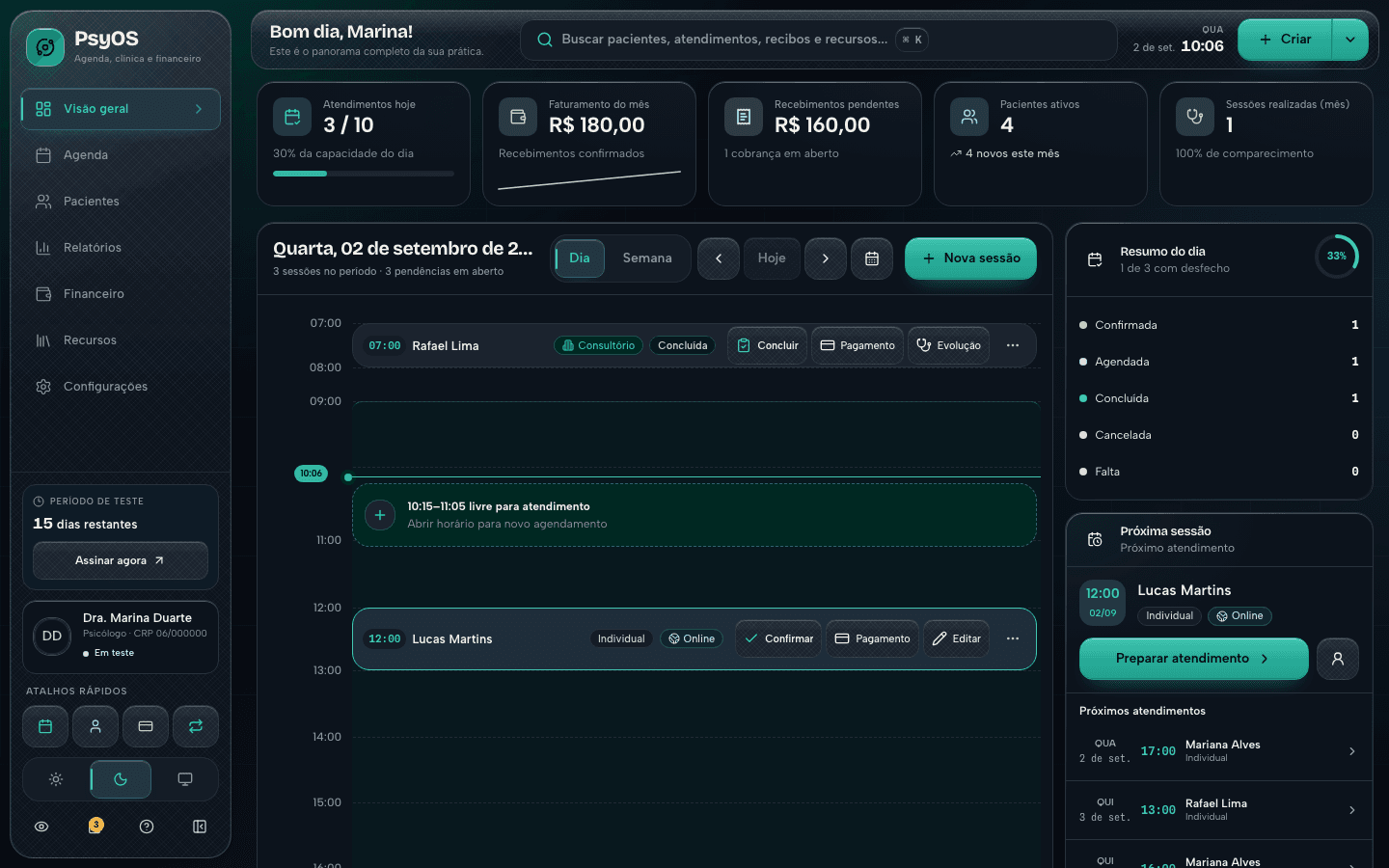
Task: Switch to system theme
Action: pos(185,779)
